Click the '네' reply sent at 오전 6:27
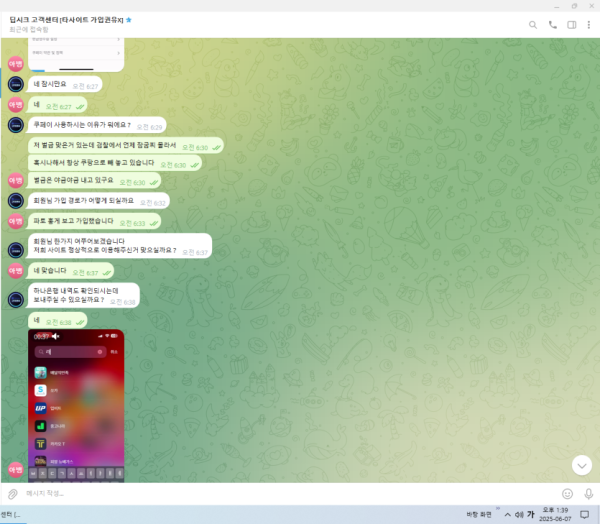Image resolution: width=600 pixels, height=524 pixels. point(57,105)
